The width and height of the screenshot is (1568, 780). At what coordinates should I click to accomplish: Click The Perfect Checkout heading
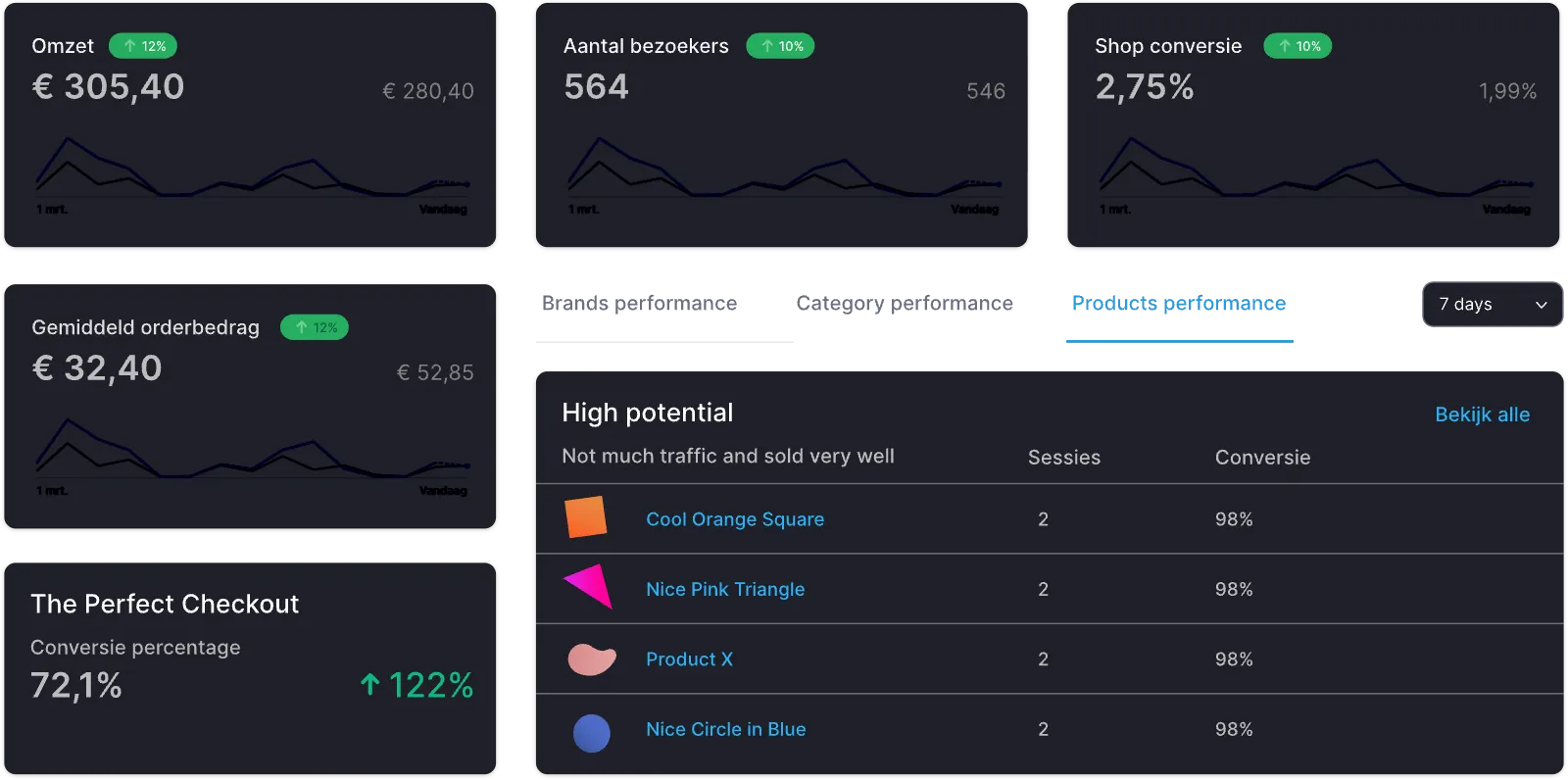(x=165, y=604)
